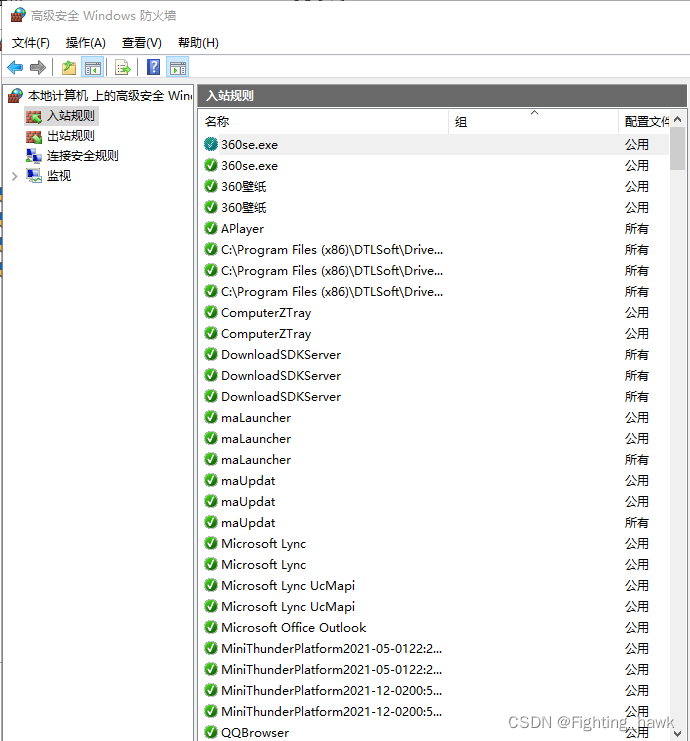This screenshot has height=741, width=690.
Task: Sort the list by the 组 column header
Action: 533,122
